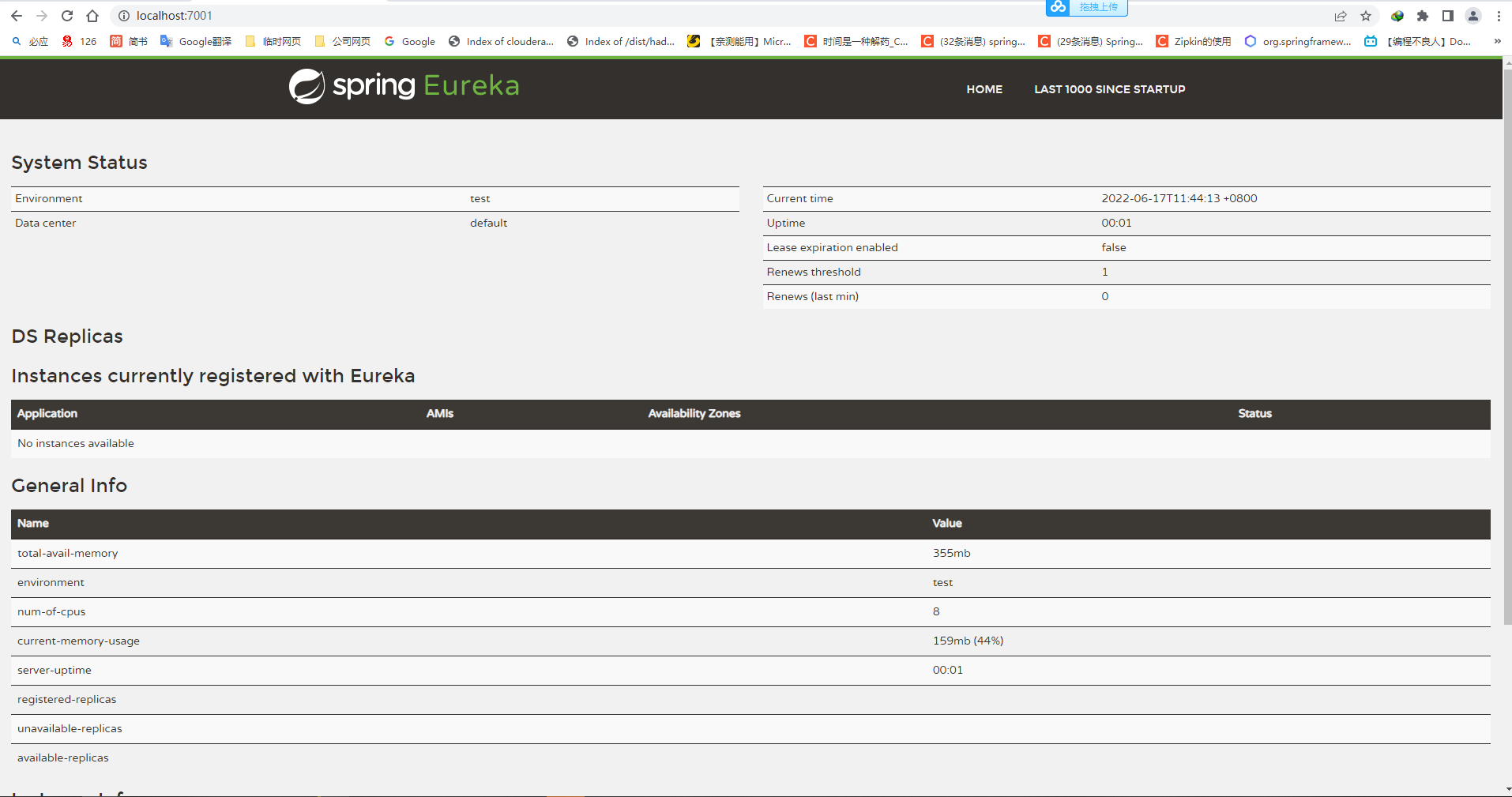Click the DS Replicas heading

67,336
